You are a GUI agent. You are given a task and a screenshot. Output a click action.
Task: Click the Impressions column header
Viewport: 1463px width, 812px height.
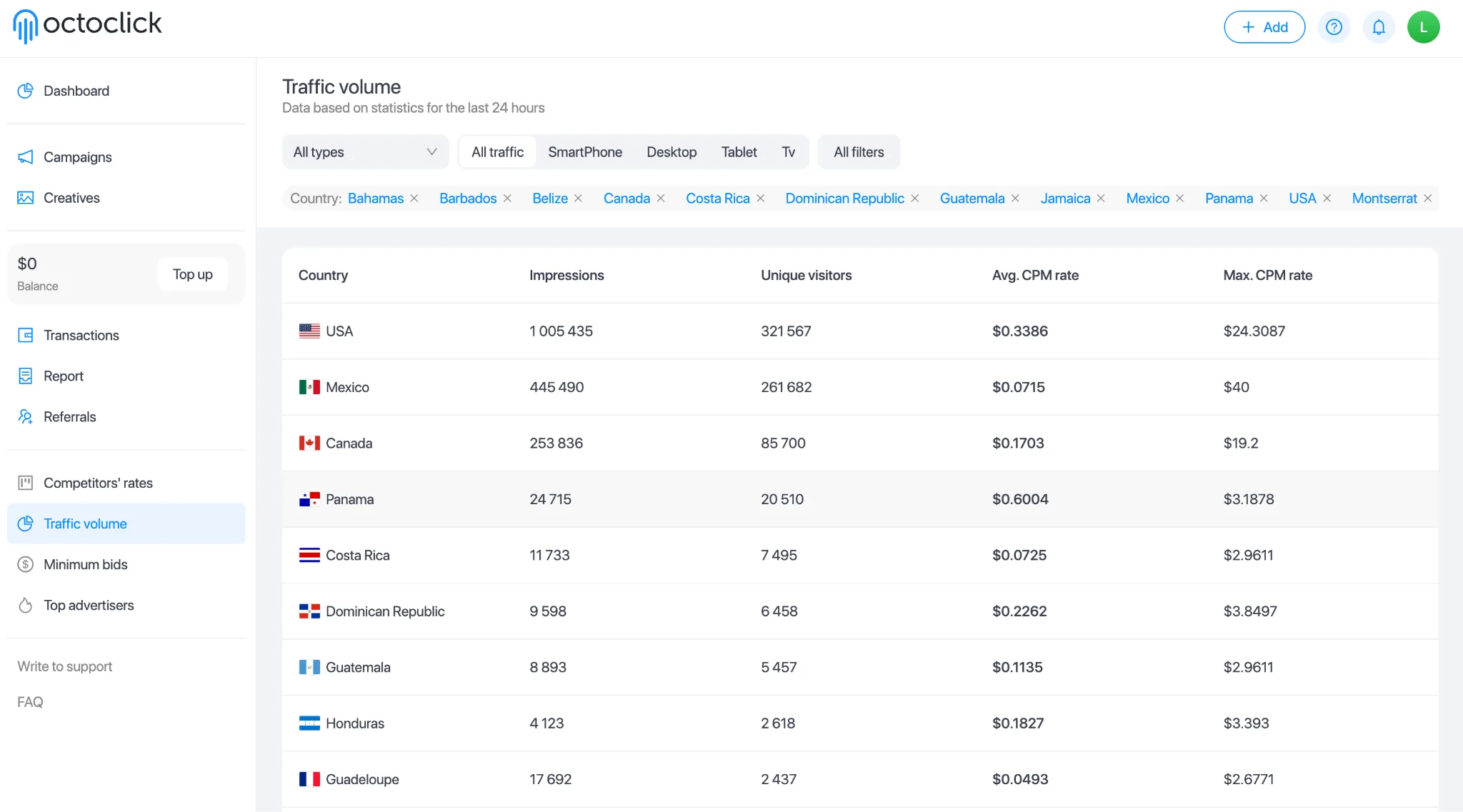[x=566, y=276]
